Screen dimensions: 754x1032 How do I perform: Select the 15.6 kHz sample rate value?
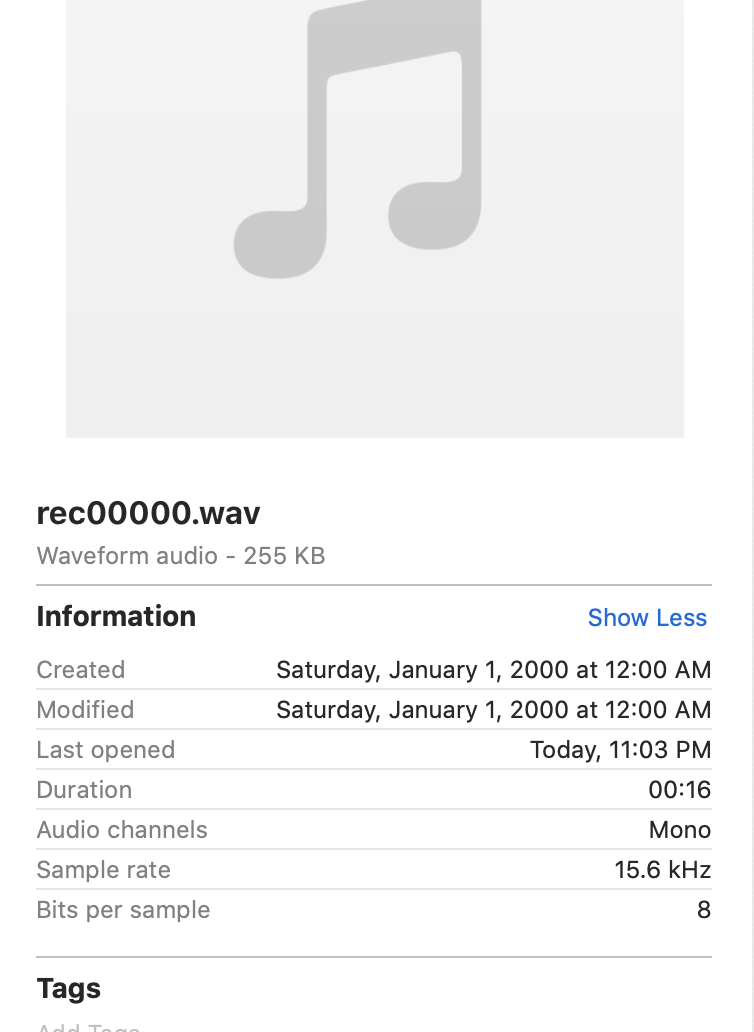(x=663, y=870)
